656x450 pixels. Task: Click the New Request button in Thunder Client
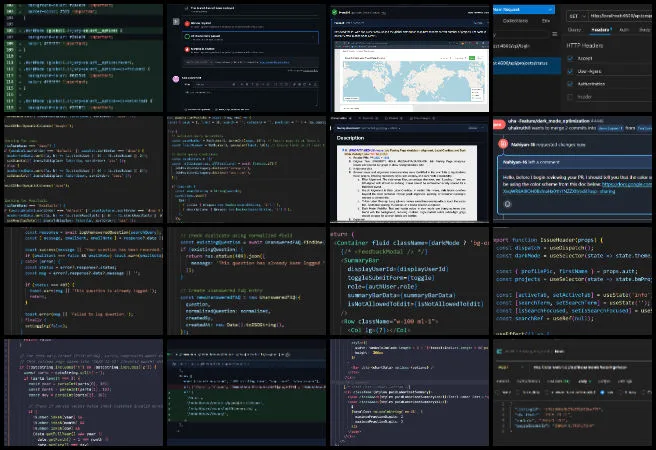point(523,9)
